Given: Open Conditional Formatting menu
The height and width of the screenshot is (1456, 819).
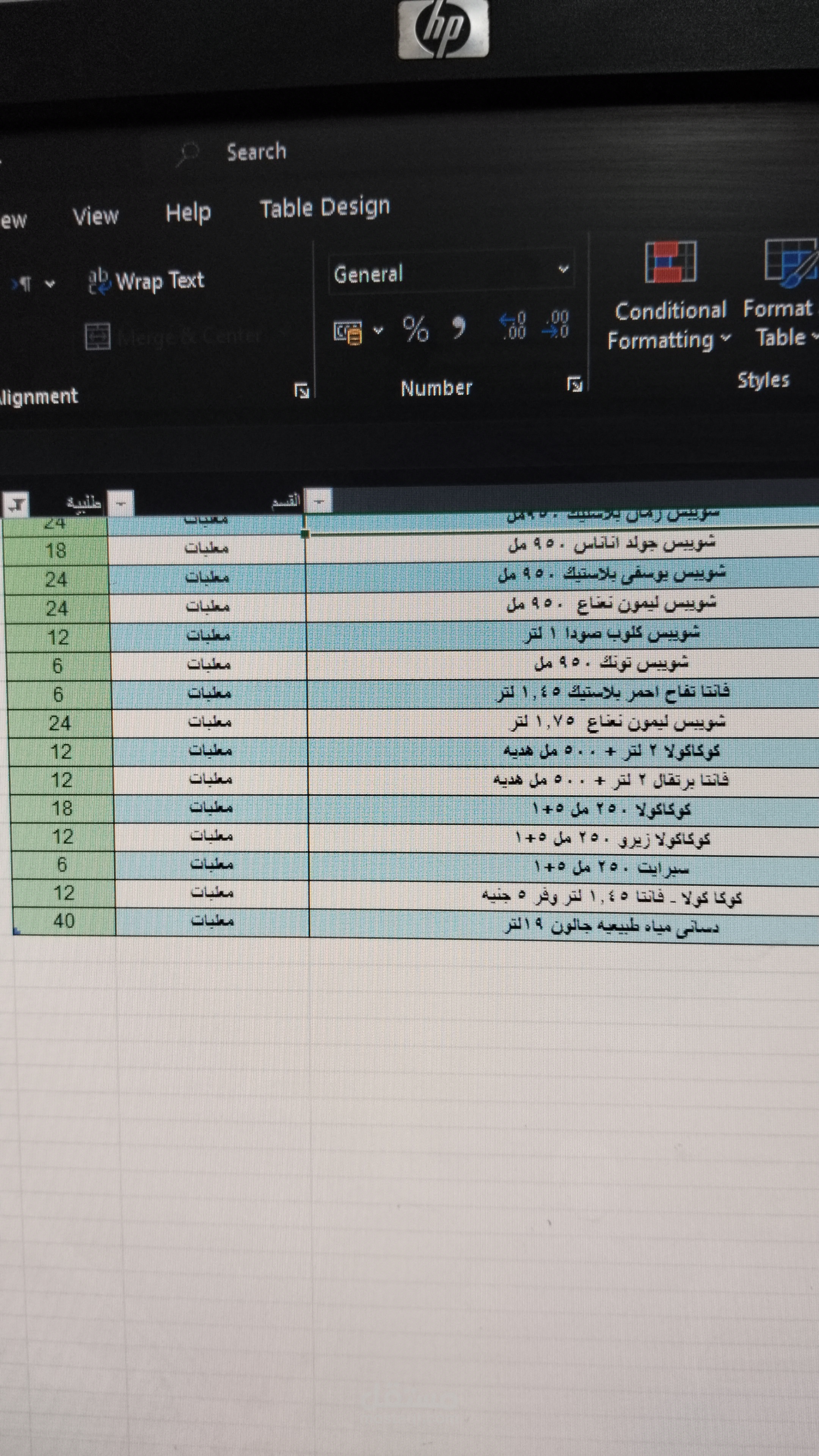Looking at the screenshot, I should pyautogui.click(x=670, y=296).
